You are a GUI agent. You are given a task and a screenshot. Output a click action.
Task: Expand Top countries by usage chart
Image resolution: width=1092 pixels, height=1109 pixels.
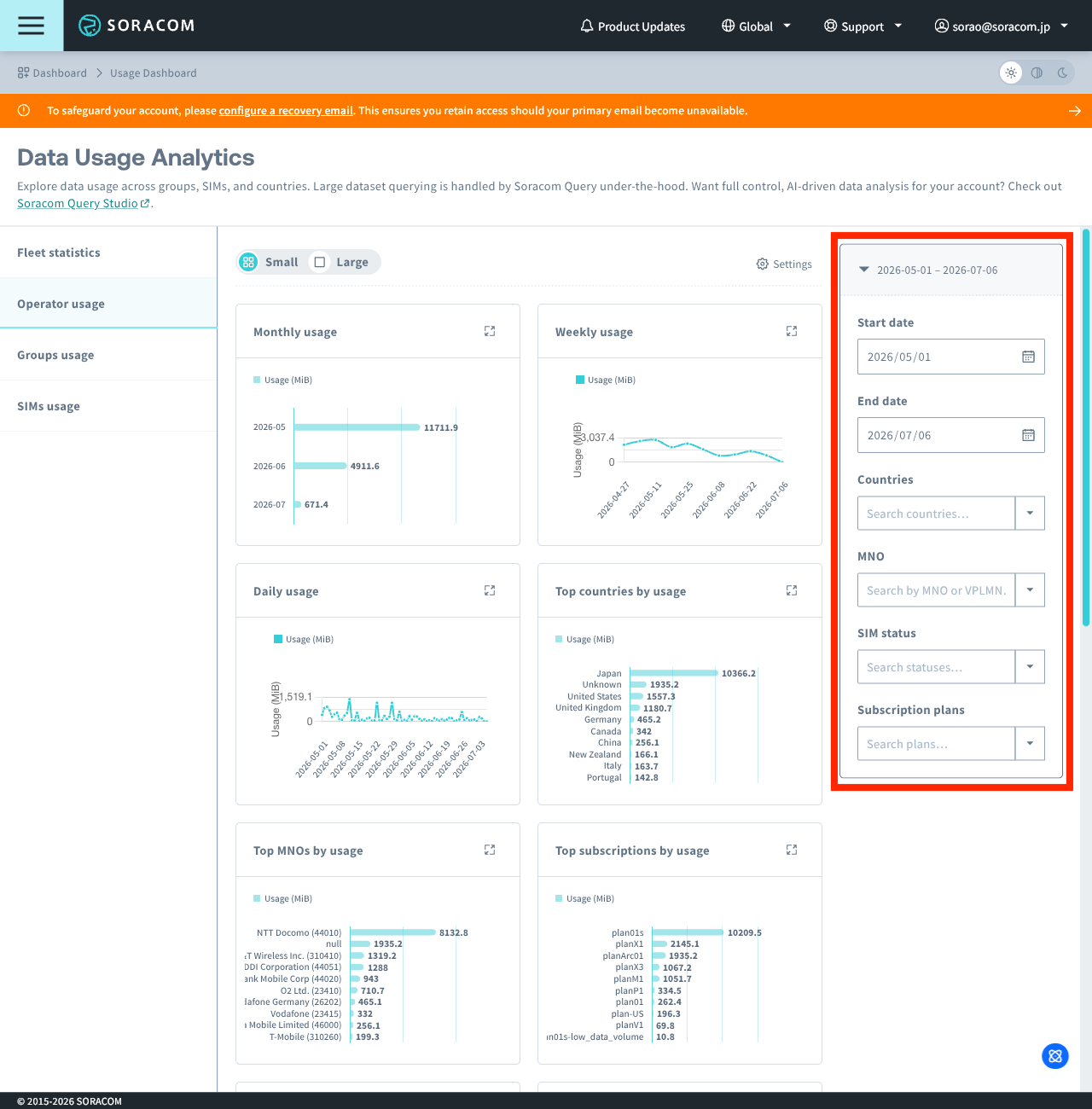(x=792, y=590)
